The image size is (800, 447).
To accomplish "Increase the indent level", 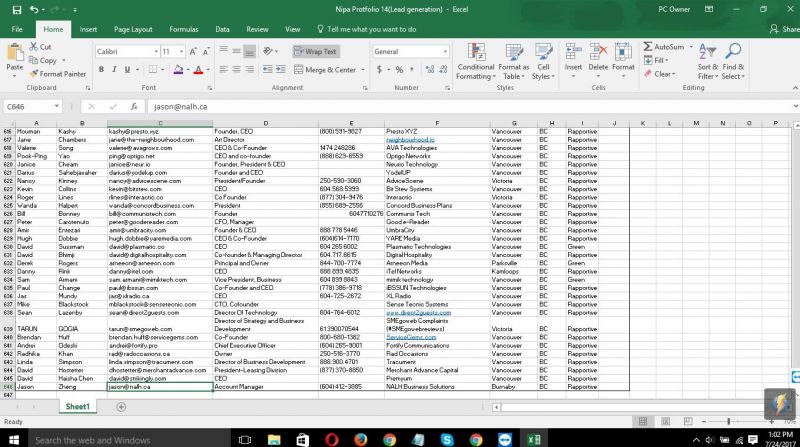I will [281, 69].
